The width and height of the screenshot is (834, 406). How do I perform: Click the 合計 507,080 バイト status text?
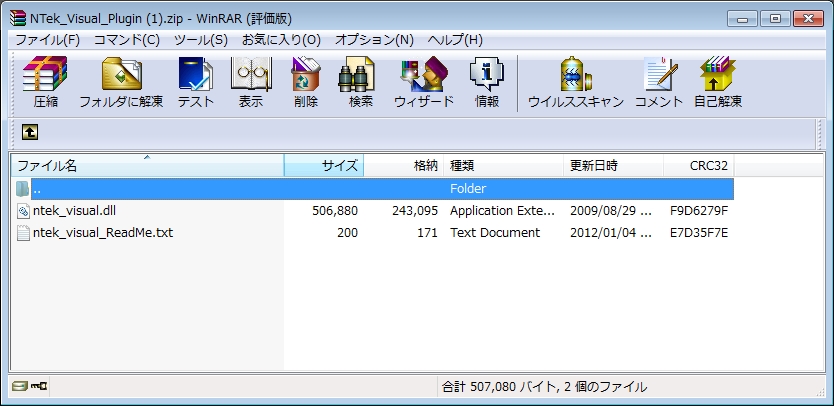point(544,387)
